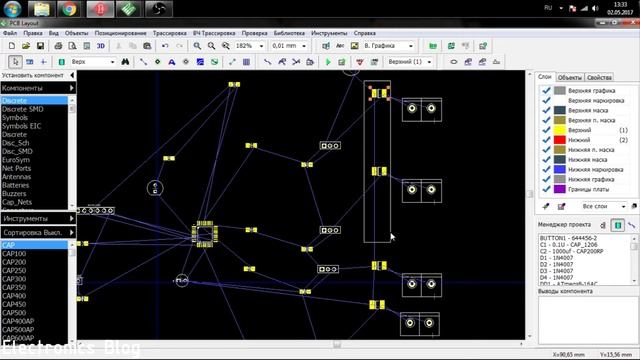Select the manual route trace tool
640x360 pixels.
click(x=267, y=62)
